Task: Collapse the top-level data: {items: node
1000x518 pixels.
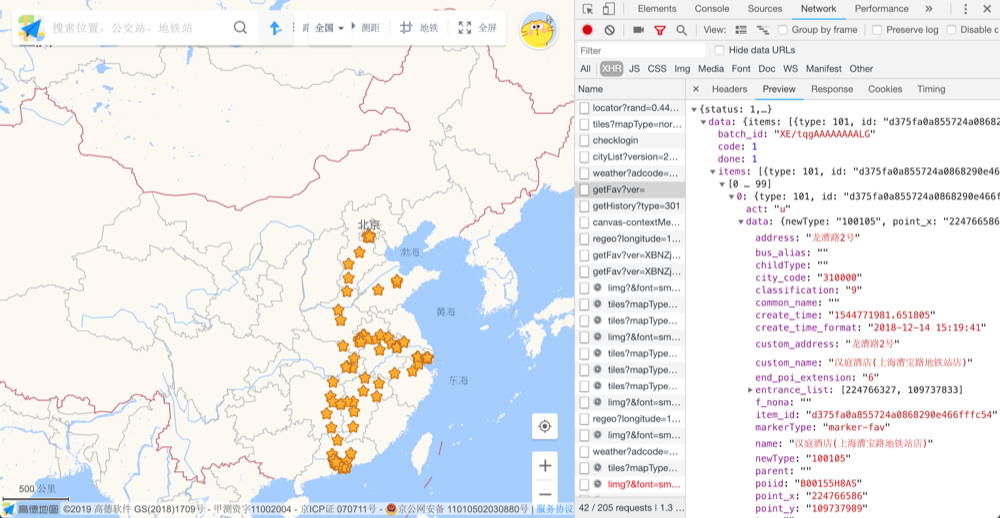Action: (703, 122)
